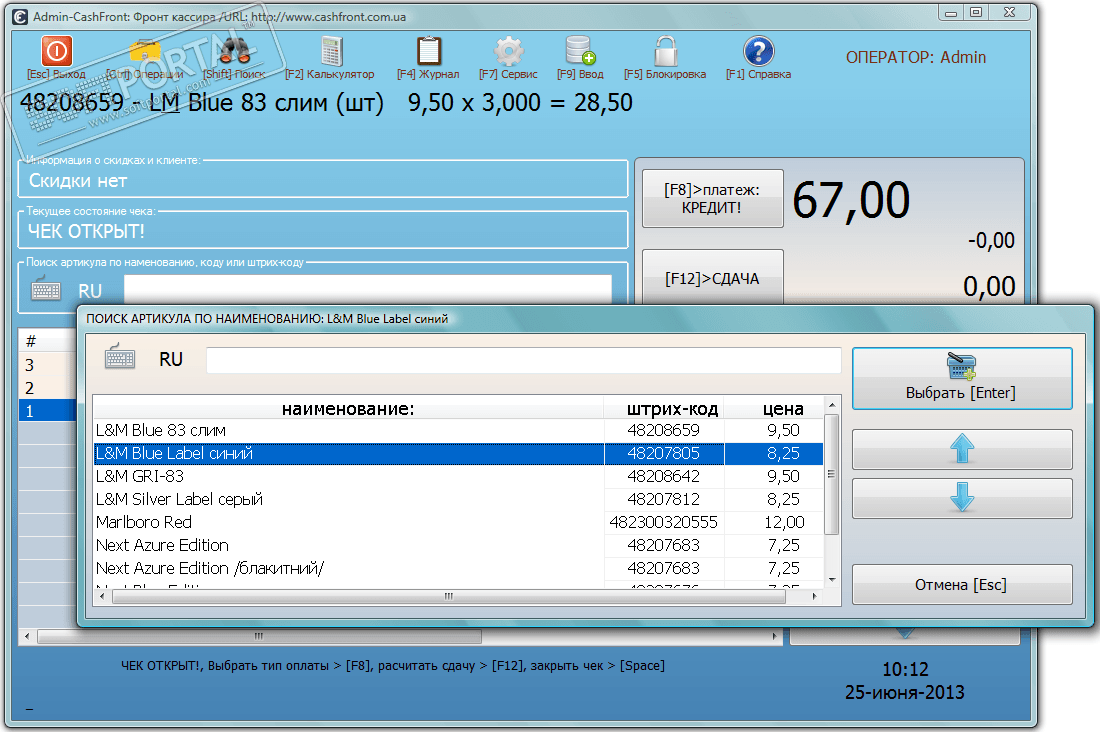Click the list vertical scrollbar thumb

tap(832, 474)
